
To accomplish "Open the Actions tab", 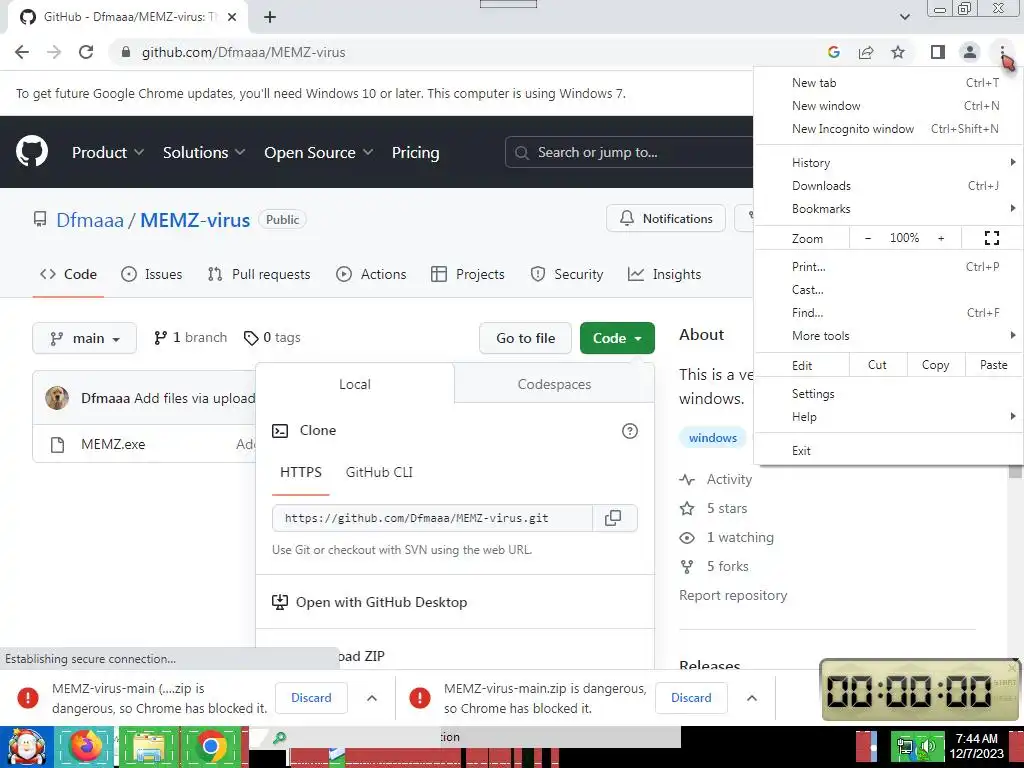I will click(x=371, y=274).
